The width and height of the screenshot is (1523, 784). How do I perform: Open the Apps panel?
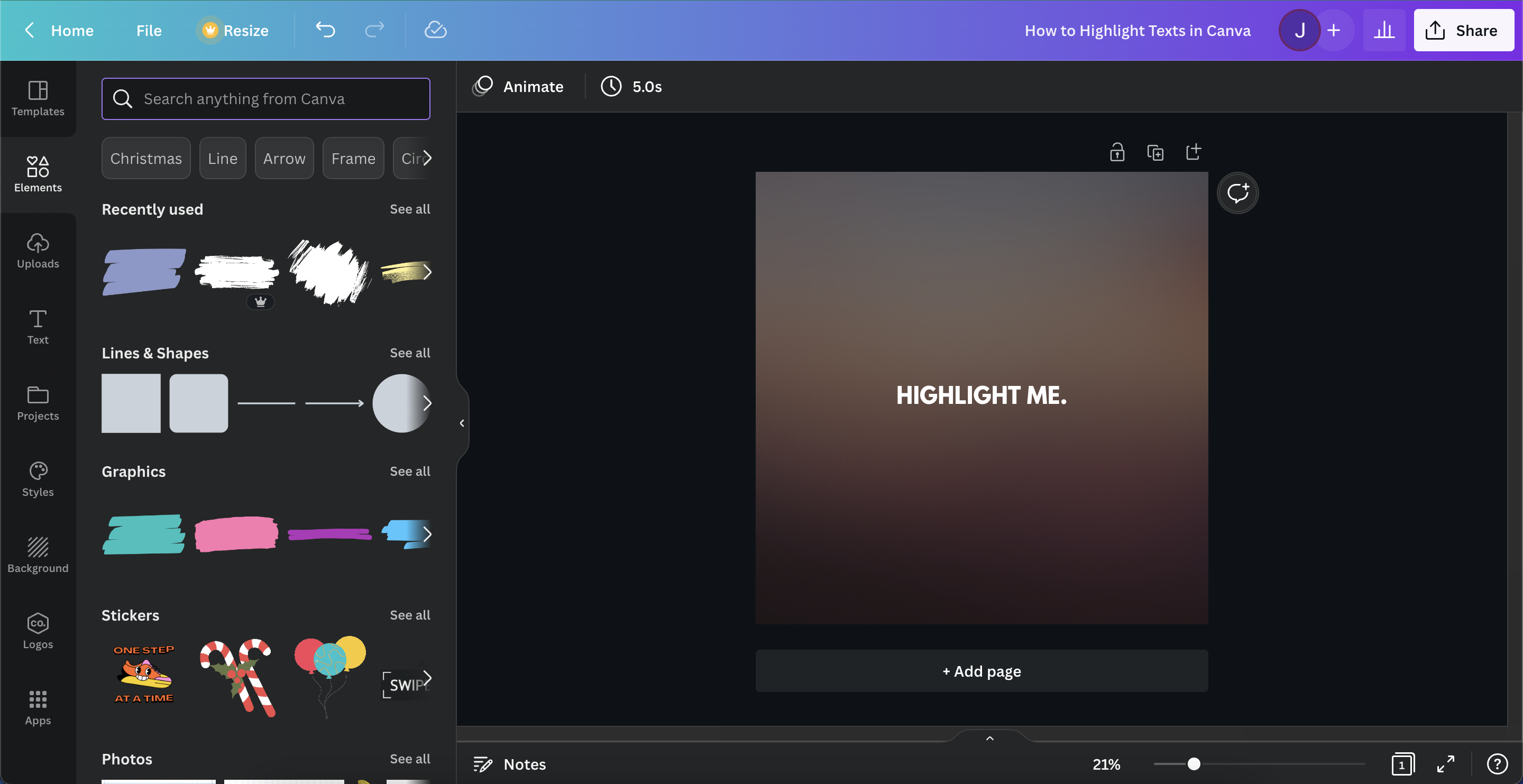(38, 706)
